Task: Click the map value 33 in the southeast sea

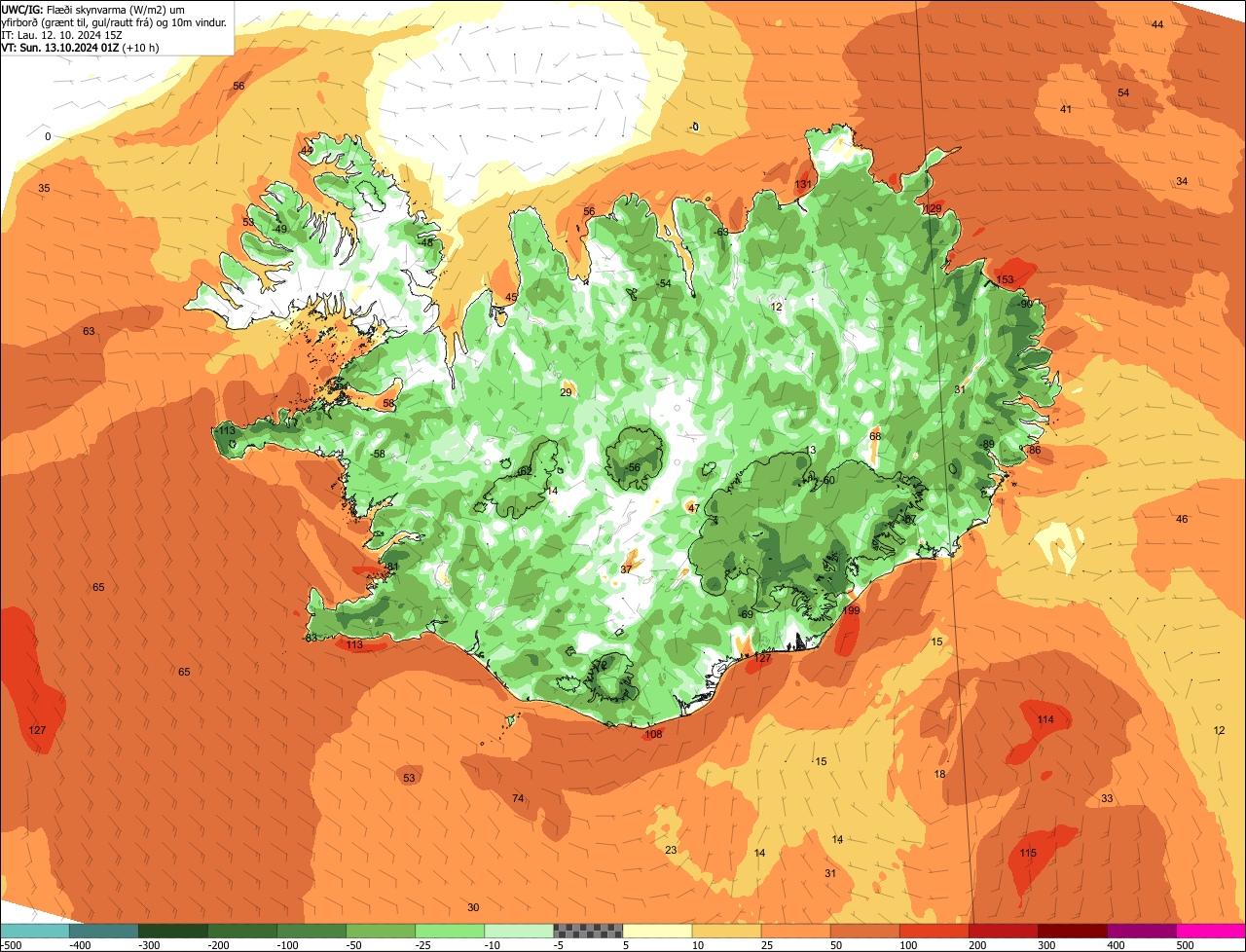Action: 1107,799
